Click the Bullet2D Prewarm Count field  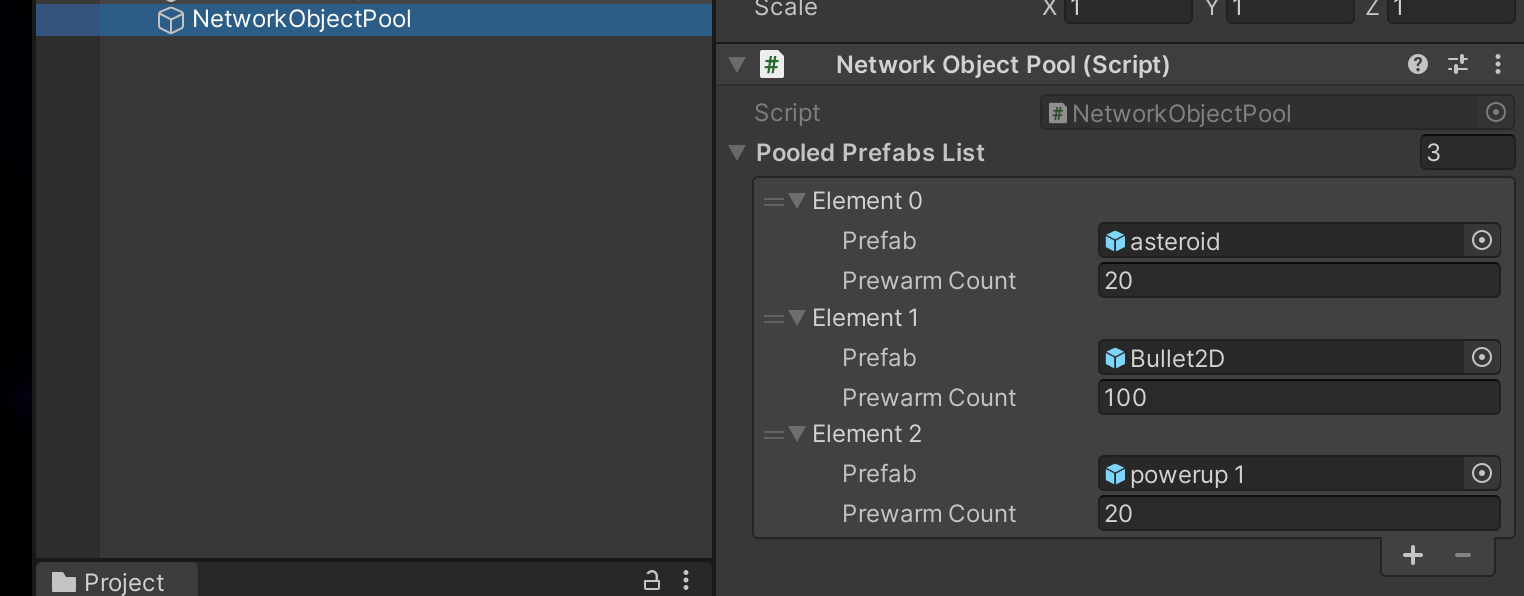(x=1298, y=397)
